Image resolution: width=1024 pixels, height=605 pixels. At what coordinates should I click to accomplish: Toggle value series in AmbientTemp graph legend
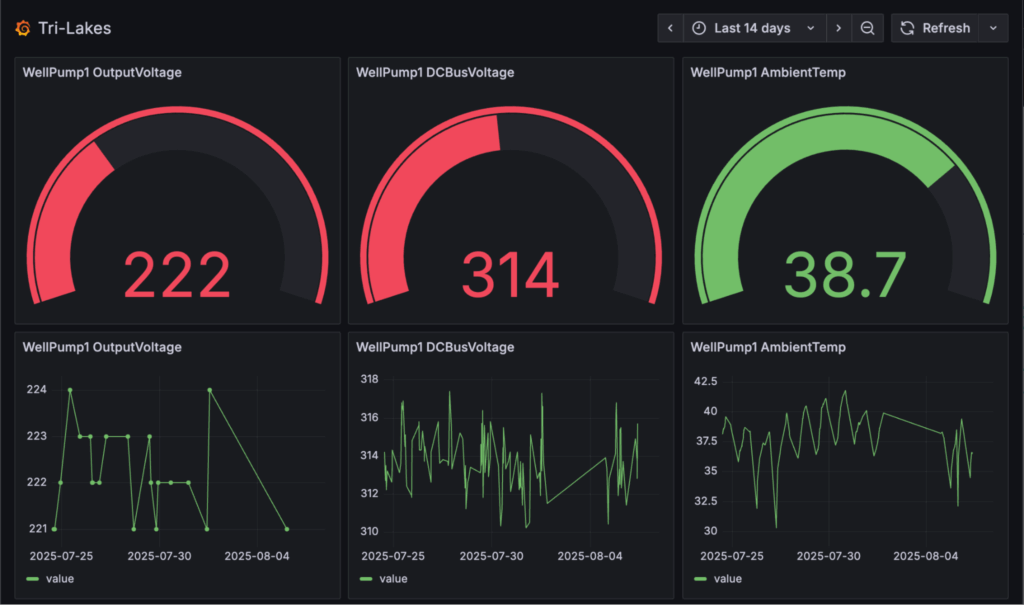click(x=726, y=578)
